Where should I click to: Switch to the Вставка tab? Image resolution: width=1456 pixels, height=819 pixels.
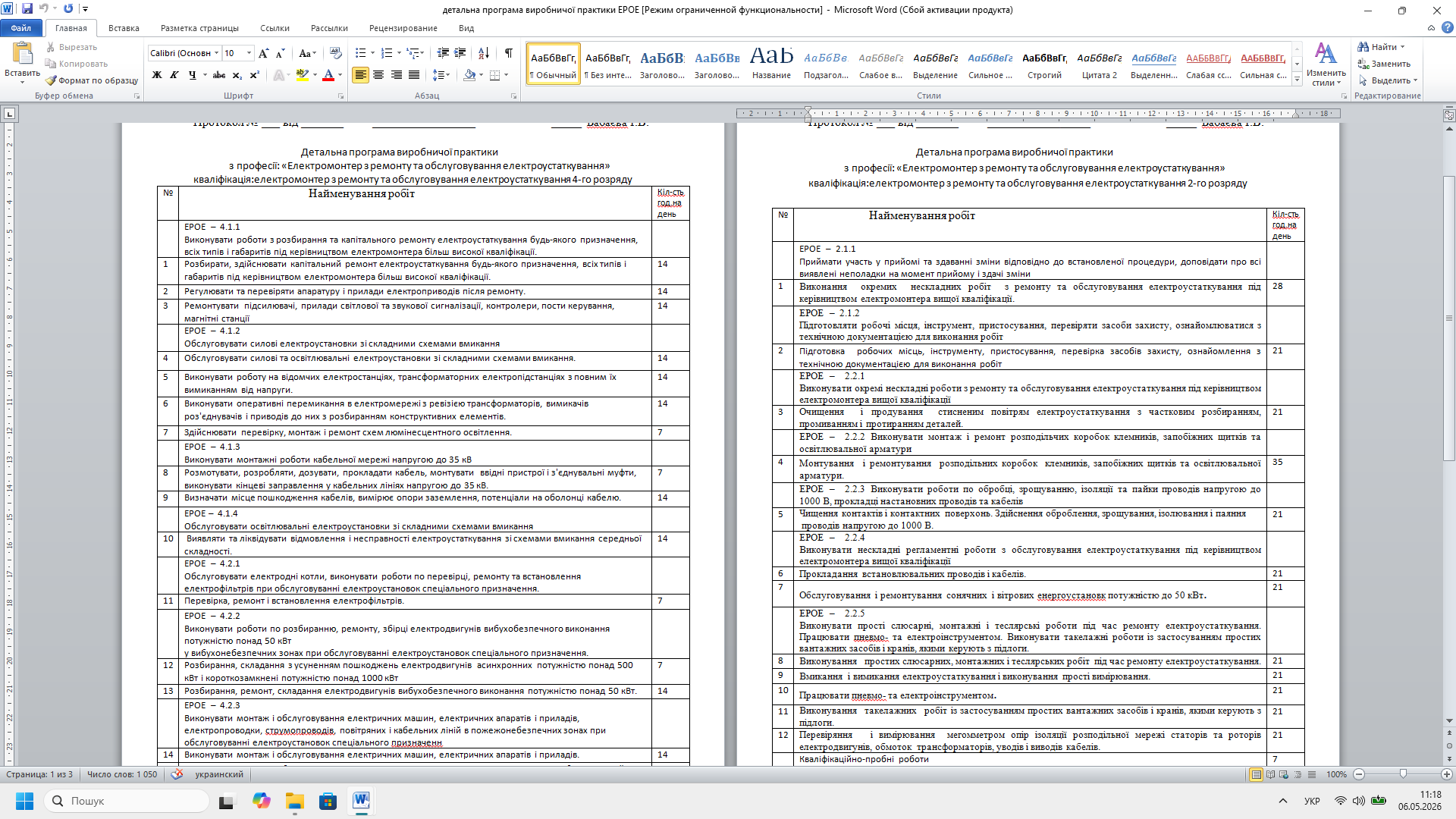pos(124,28)
